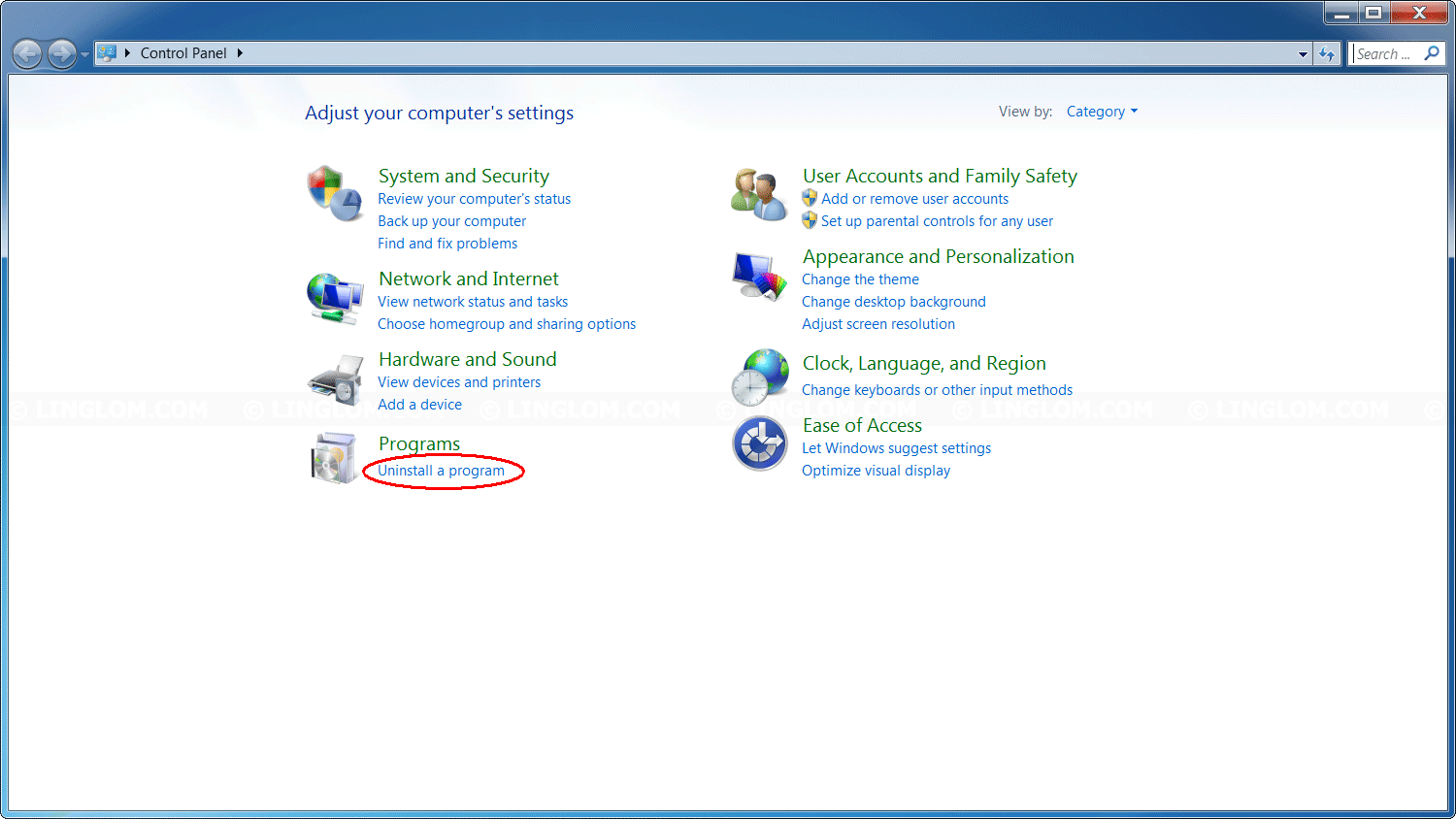The height and width of the screenshot is (819, 1456).
Task: Click Add a device link
Action: coord(420,405)
